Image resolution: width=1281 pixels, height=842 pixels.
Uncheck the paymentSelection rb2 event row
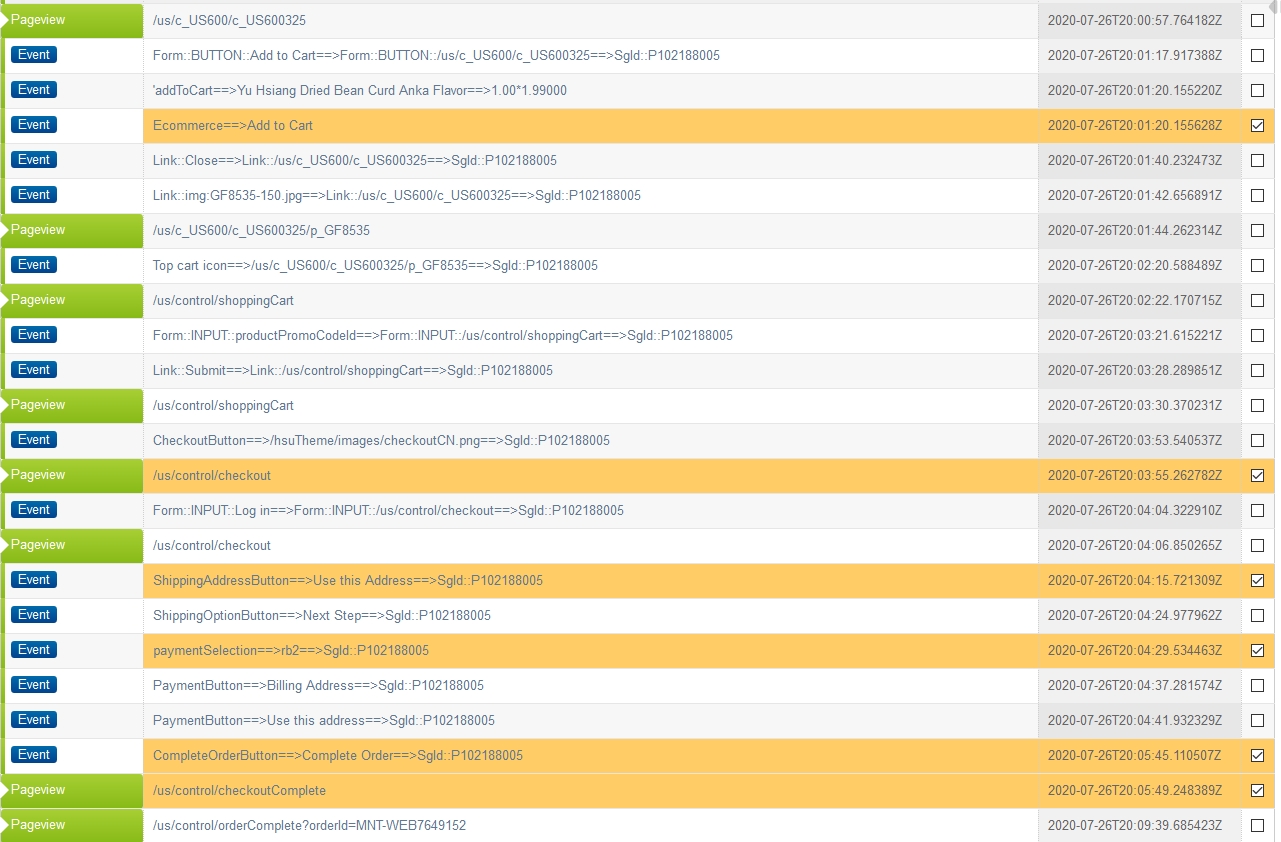1257,651
